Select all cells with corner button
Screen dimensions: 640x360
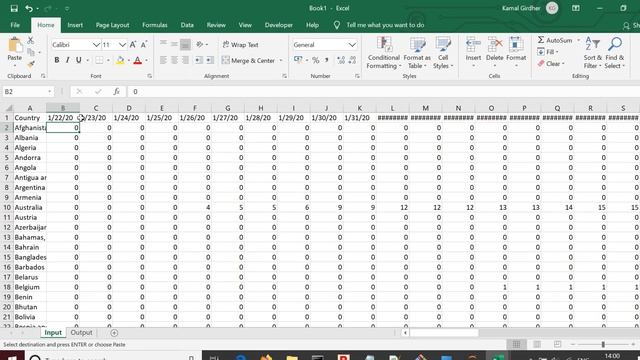tap(8, 108)
